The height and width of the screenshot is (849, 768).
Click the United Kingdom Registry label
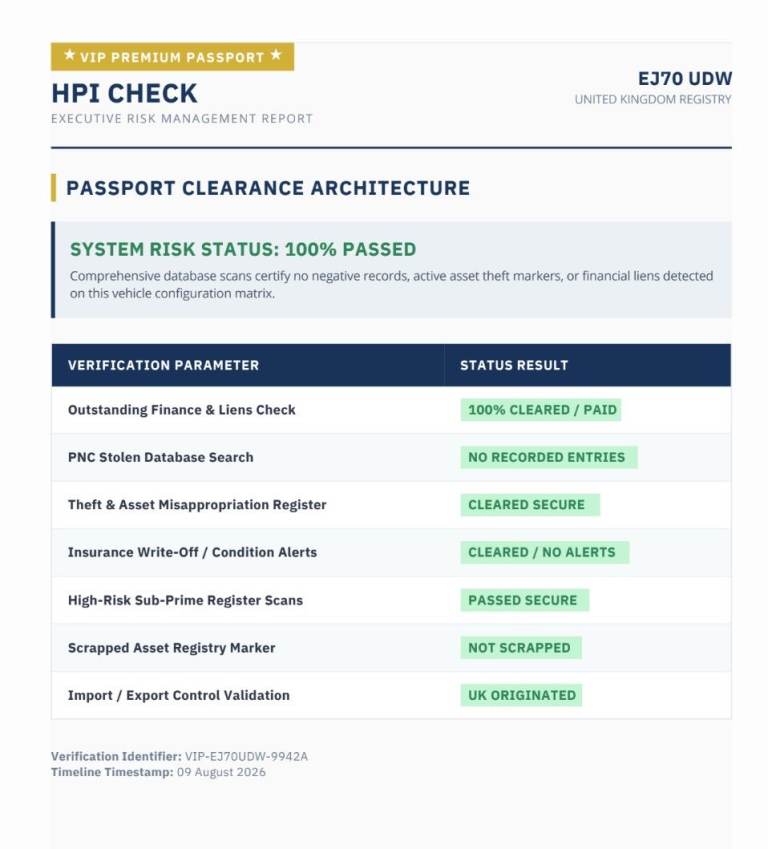tap(653, 100)
